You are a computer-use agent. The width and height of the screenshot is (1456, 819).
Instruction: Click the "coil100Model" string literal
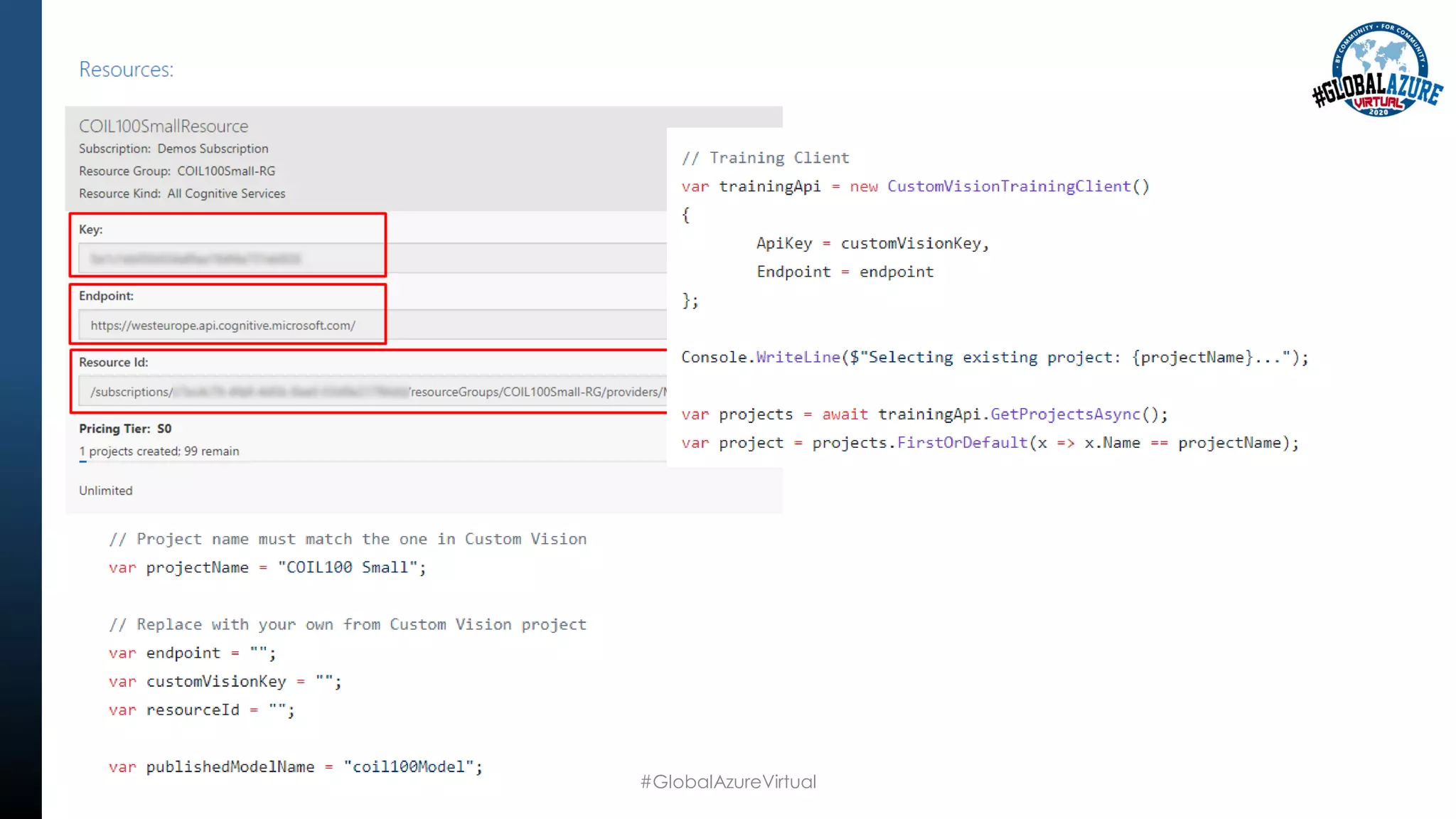pos(408,767)
